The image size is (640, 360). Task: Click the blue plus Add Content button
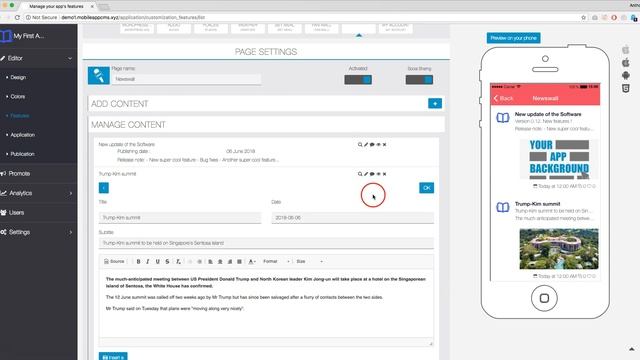click(x=435, y=104)
